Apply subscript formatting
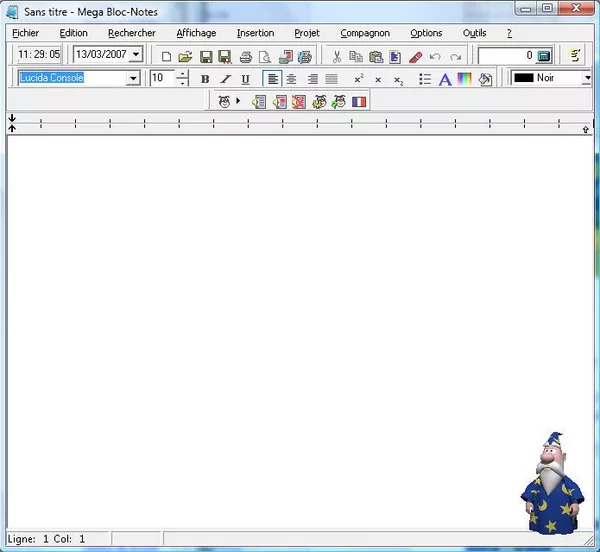 click(x=398, y=80)
